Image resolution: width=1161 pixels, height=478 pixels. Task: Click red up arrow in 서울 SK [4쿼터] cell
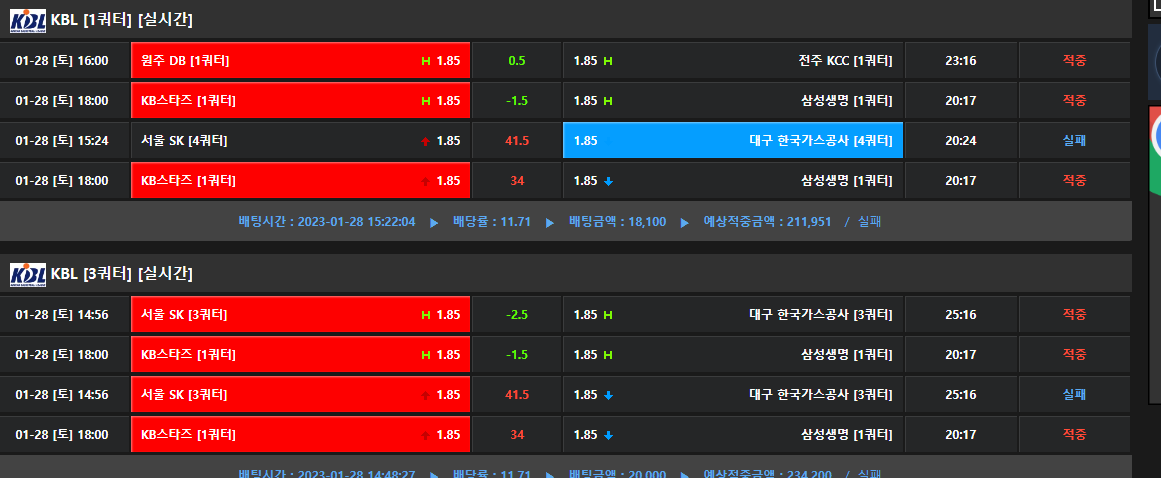[x=426, y=141]
